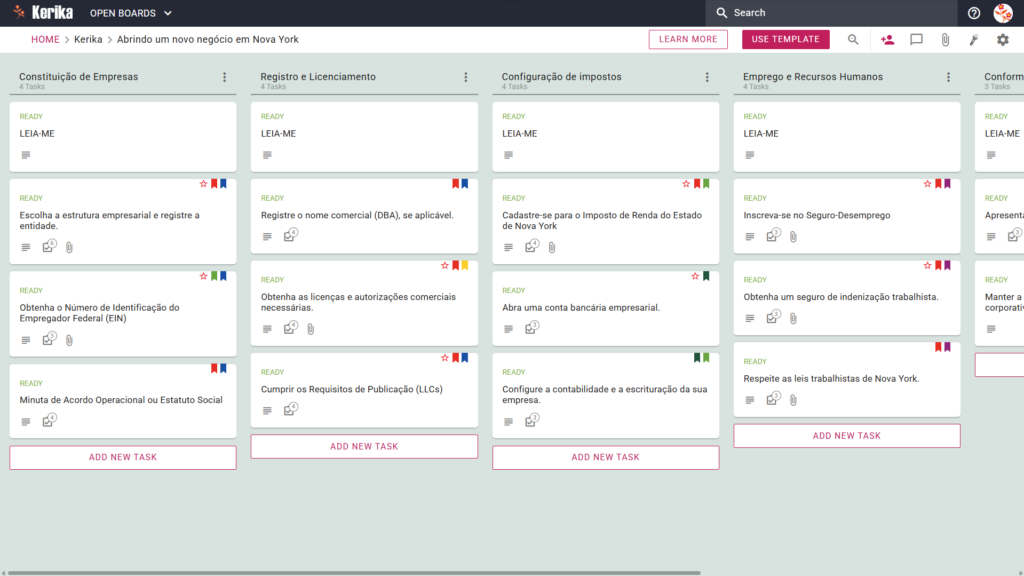Click the Kerika breadcrumb
Viewport: 1024px width, 576px height.
click(88, 39)
